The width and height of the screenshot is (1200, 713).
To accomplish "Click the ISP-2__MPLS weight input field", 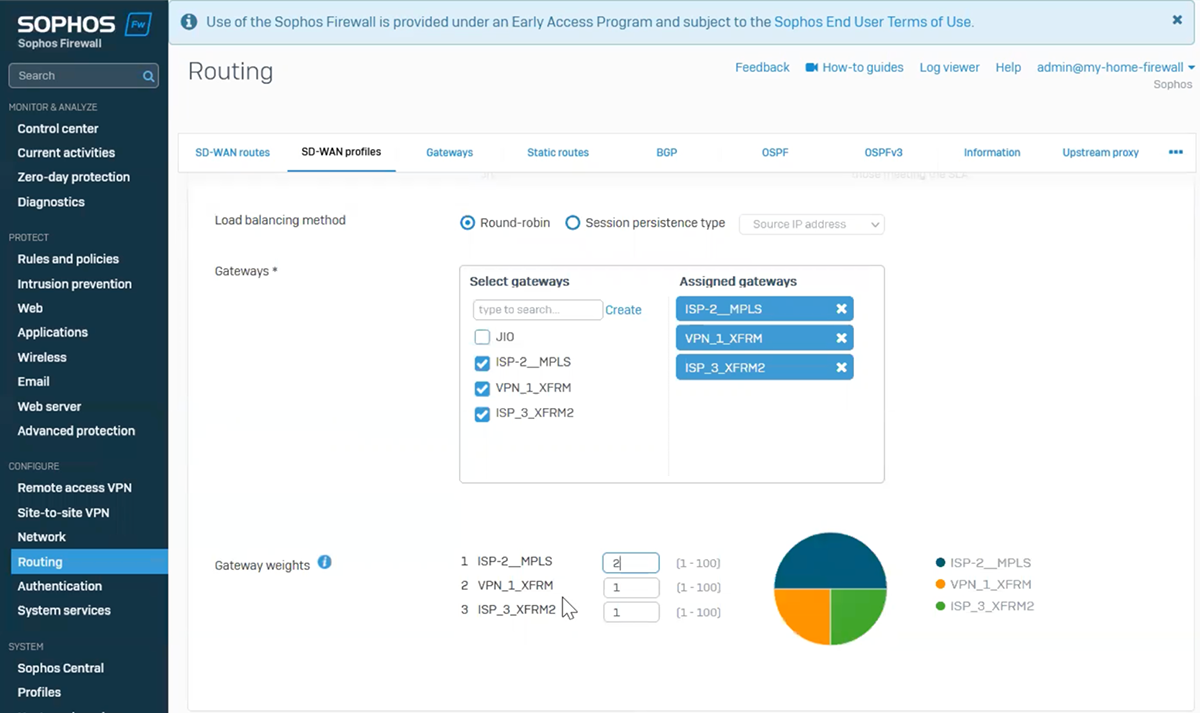I will point(631,563).
